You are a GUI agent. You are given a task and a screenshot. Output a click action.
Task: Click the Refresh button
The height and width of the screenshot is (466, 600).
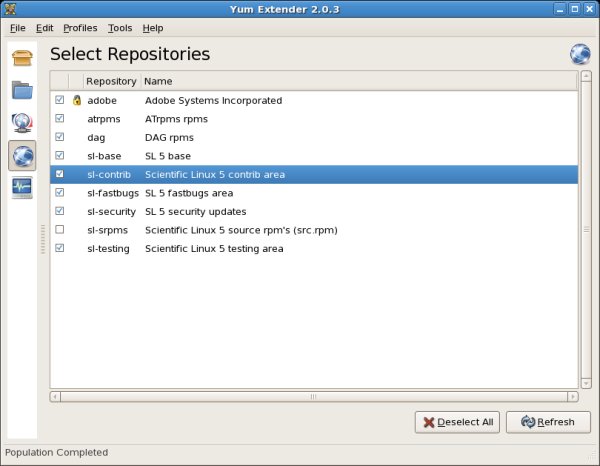coord(548,422)
